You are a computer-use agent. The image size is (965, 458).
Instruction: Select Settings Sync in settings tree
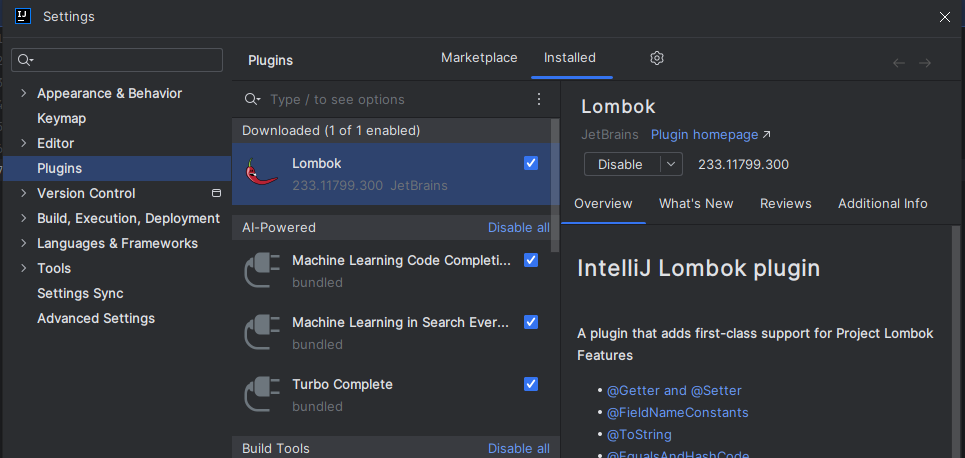click(x=80, y=294)
